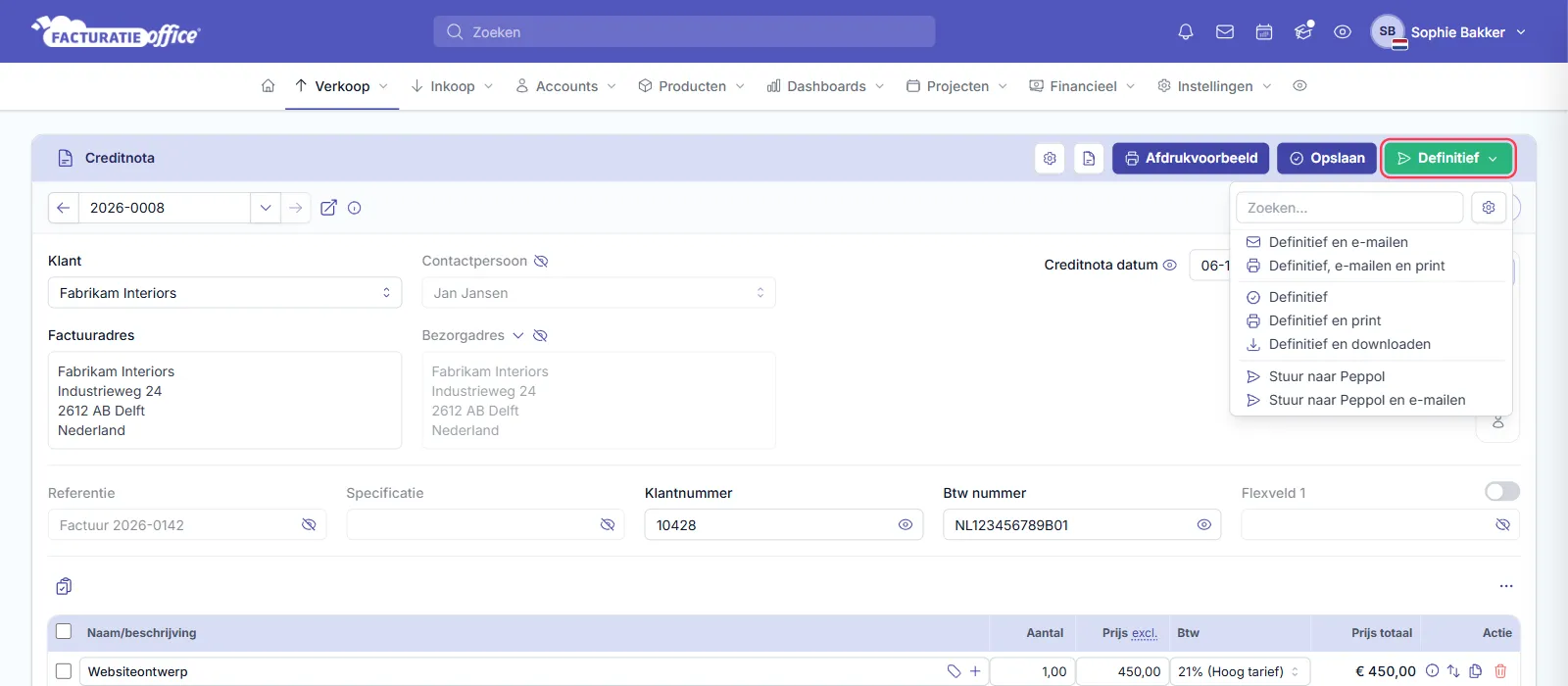
Task: Click the green Definitief button
Action: pyautogui.click(x=1448, y=158)
